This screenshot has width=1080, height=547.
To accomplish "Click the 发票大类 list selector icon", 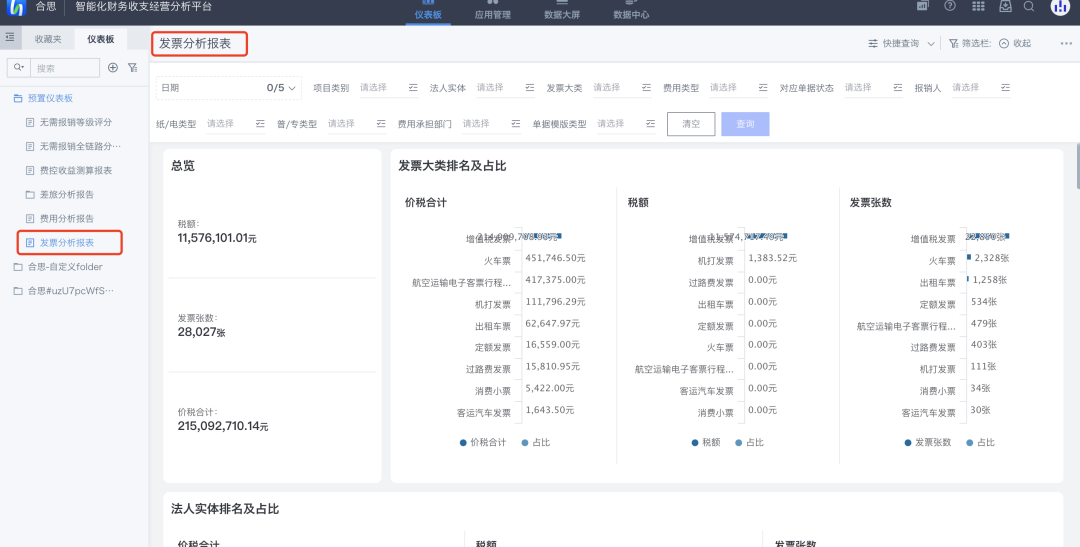I will [647, 87].
